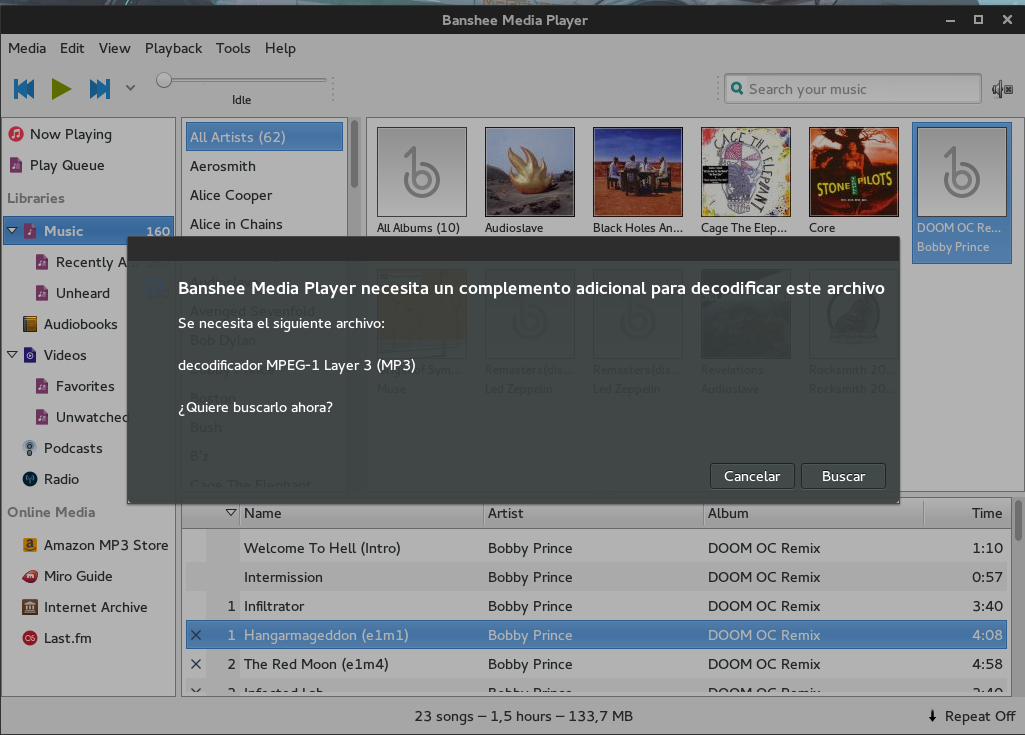Select Play Queue in sidebar

coord(66,165)
